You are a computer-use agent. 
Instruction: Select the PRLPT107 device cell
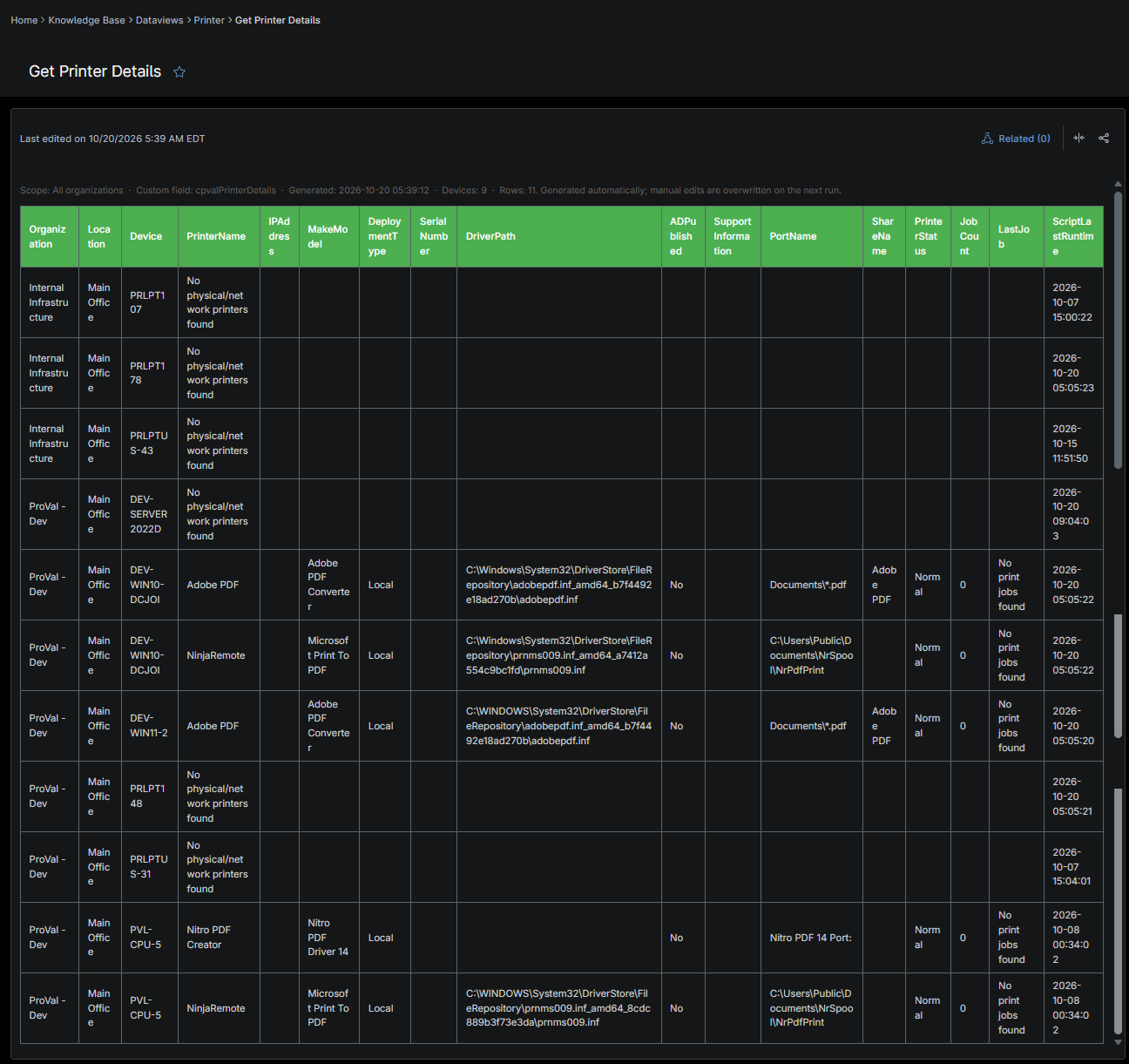(150, 302)
